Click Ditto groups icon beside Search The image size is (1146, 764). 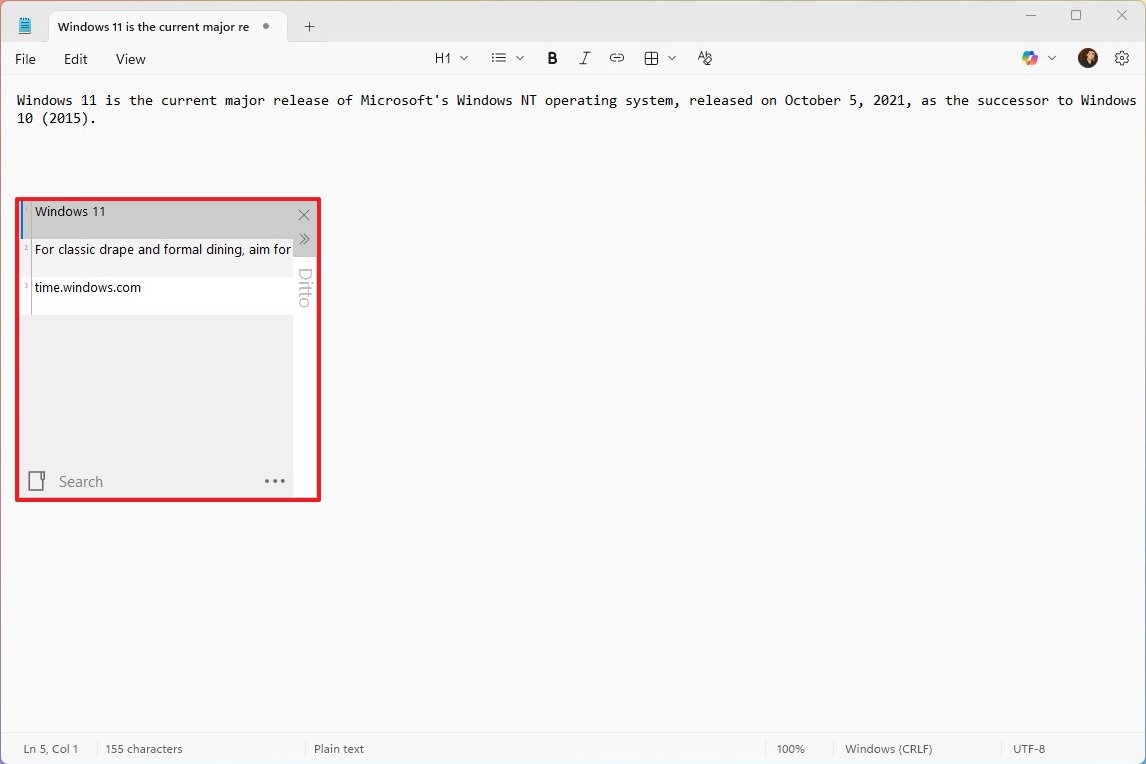click(37, 481)
